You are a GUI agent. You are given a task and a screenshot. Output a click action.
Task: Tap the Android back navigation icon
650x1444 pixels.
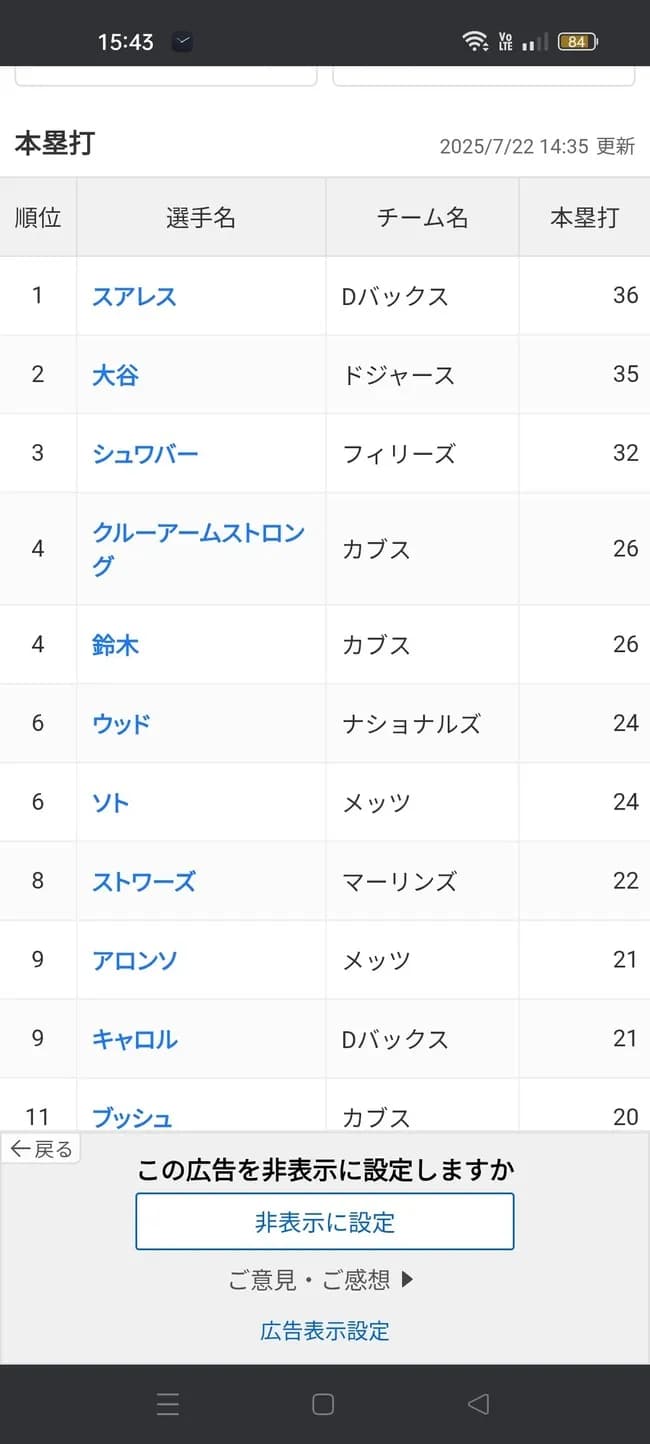(477, 1404)
